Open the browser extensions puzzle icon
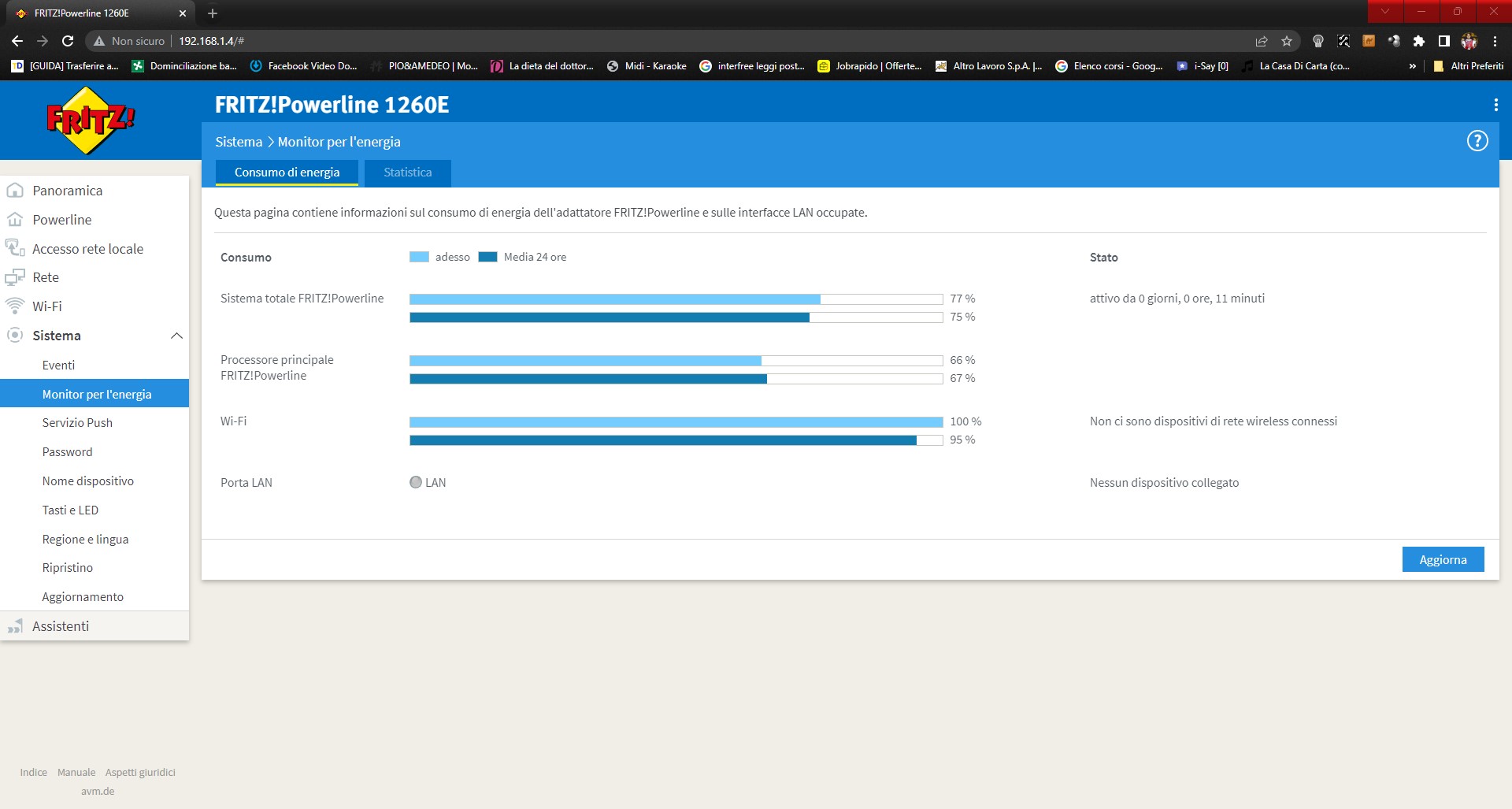This screenshot has height=809, width=1512. pyautogui.click(x=1419, y=41)
